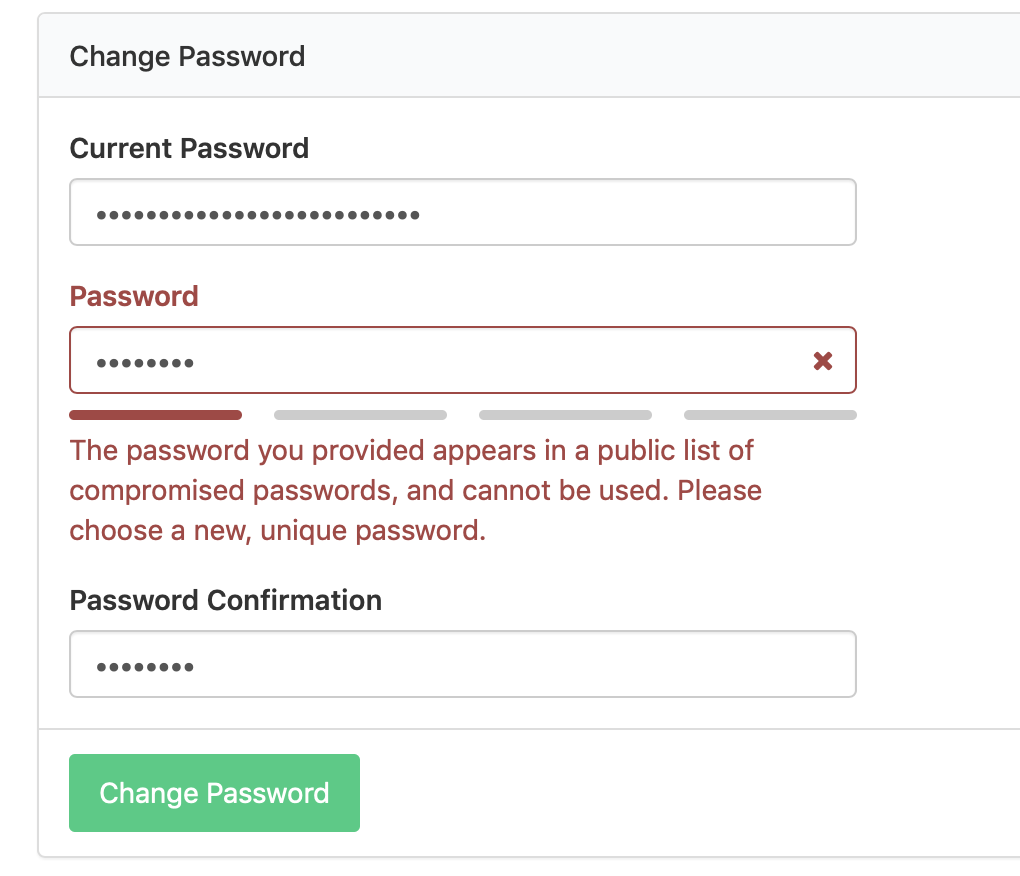Click the third gray strength meter bar

565,414
